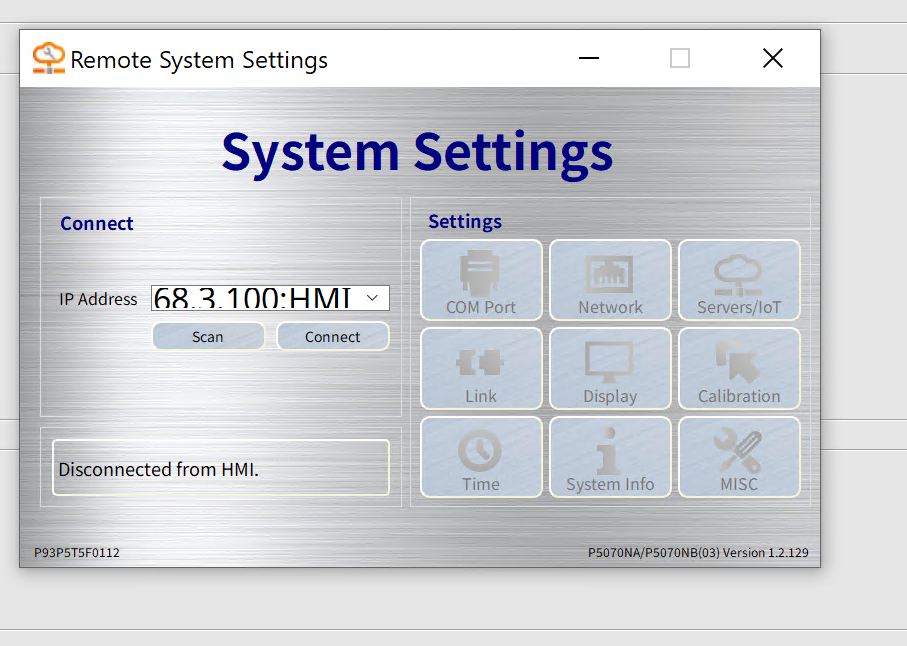Click the Display monitor icon
907x646 pixels.
[x=610, y=368]
